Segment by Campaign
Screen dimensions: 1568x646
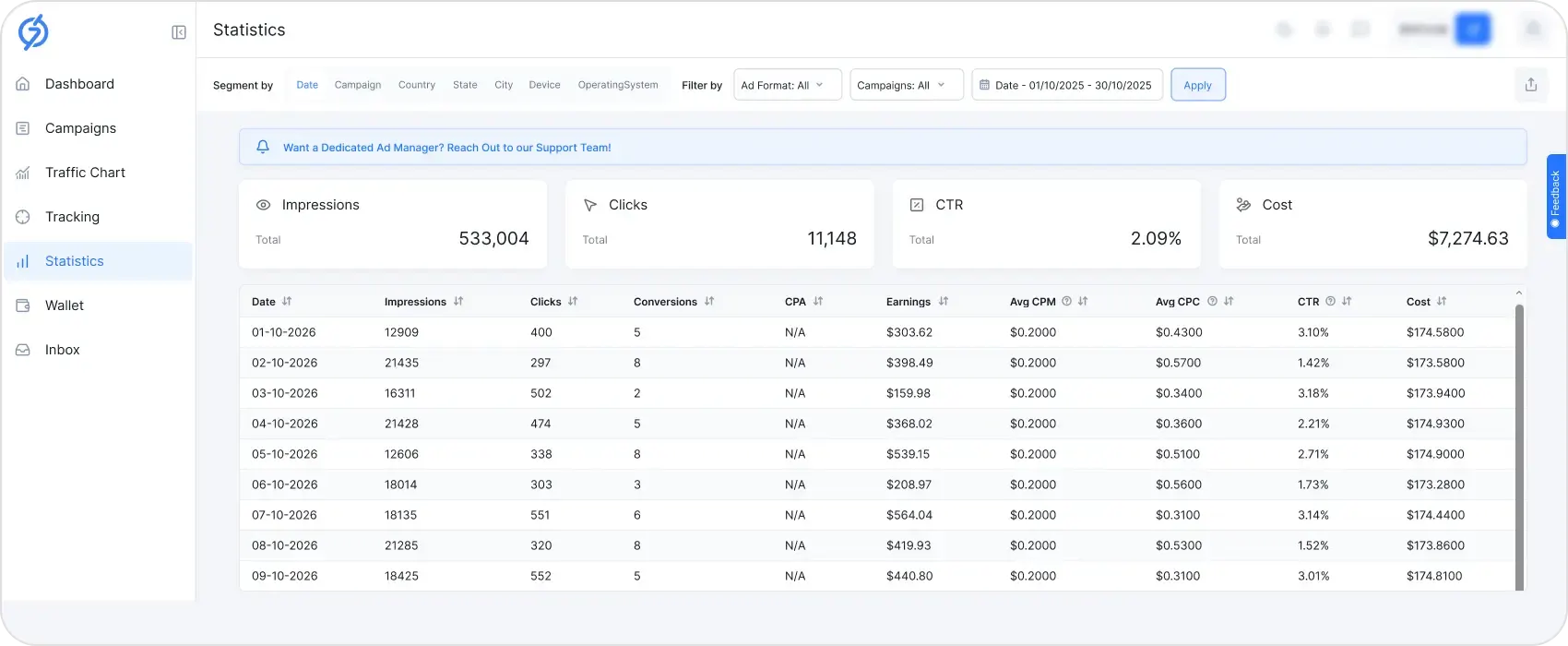[x=358, y=85]
